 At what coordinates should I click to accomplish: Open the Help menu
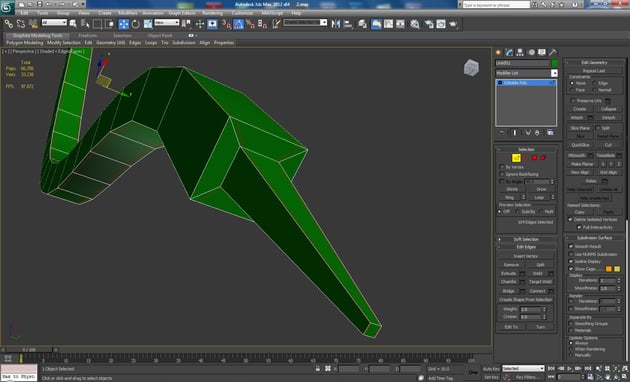tap(296, 13)
